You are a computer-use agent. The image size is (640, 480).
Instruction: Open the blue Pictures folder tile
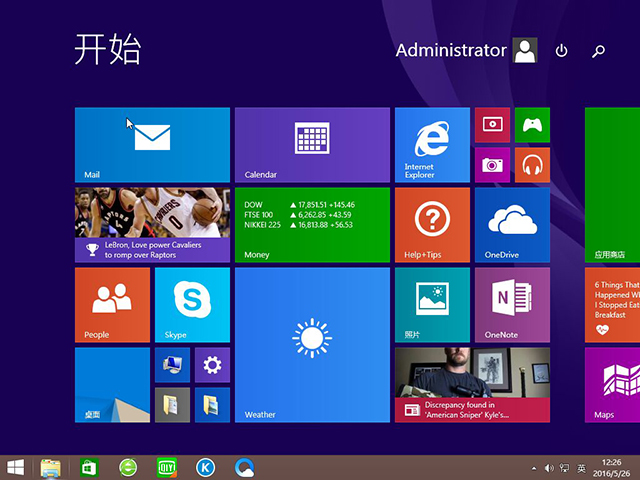[212, 405]
